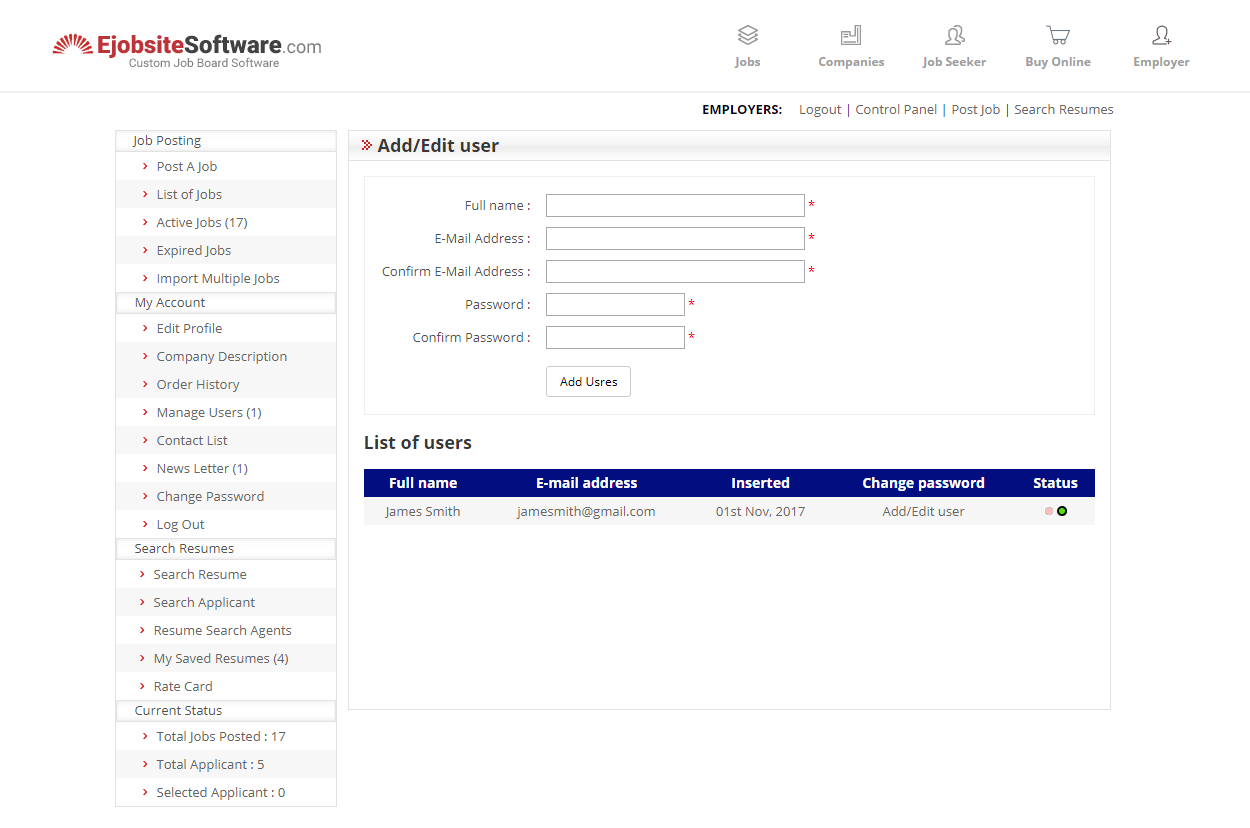Click jamessmith@gmail.com email cell
Viewport: 1250px width, 828px height.
[586, 511]
